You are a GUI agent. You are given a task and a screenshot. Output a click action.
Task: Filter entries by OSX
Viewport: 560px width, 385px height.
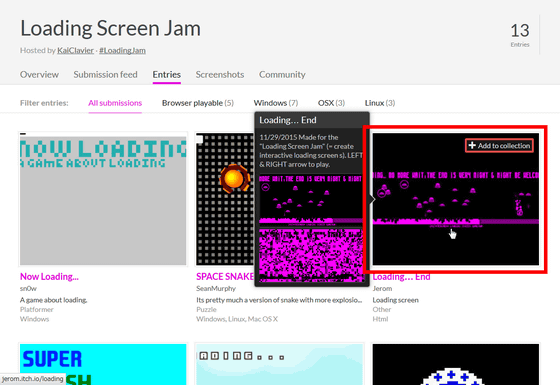pos(331,103)
